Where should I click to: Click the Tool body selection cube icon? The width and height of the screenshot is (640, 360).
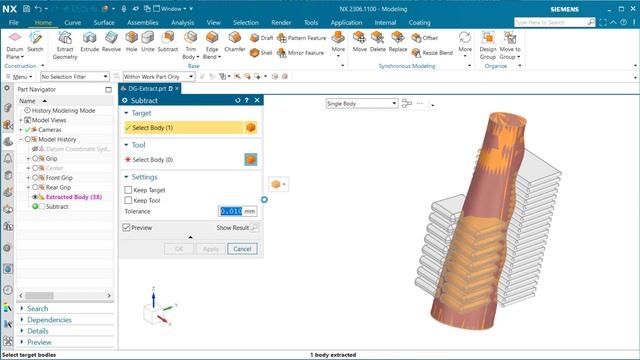coord(251,160)
